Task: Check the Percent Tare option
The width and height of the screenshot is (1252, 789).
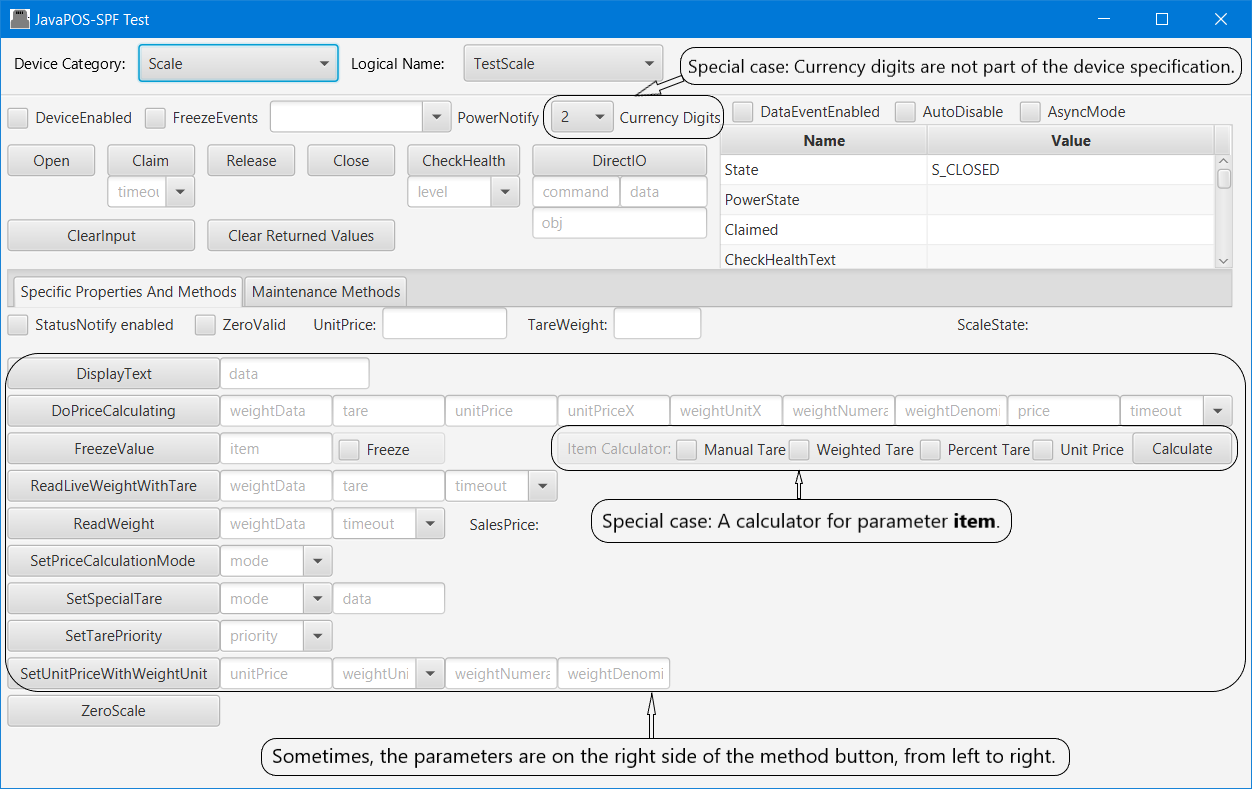Action: 930,450
